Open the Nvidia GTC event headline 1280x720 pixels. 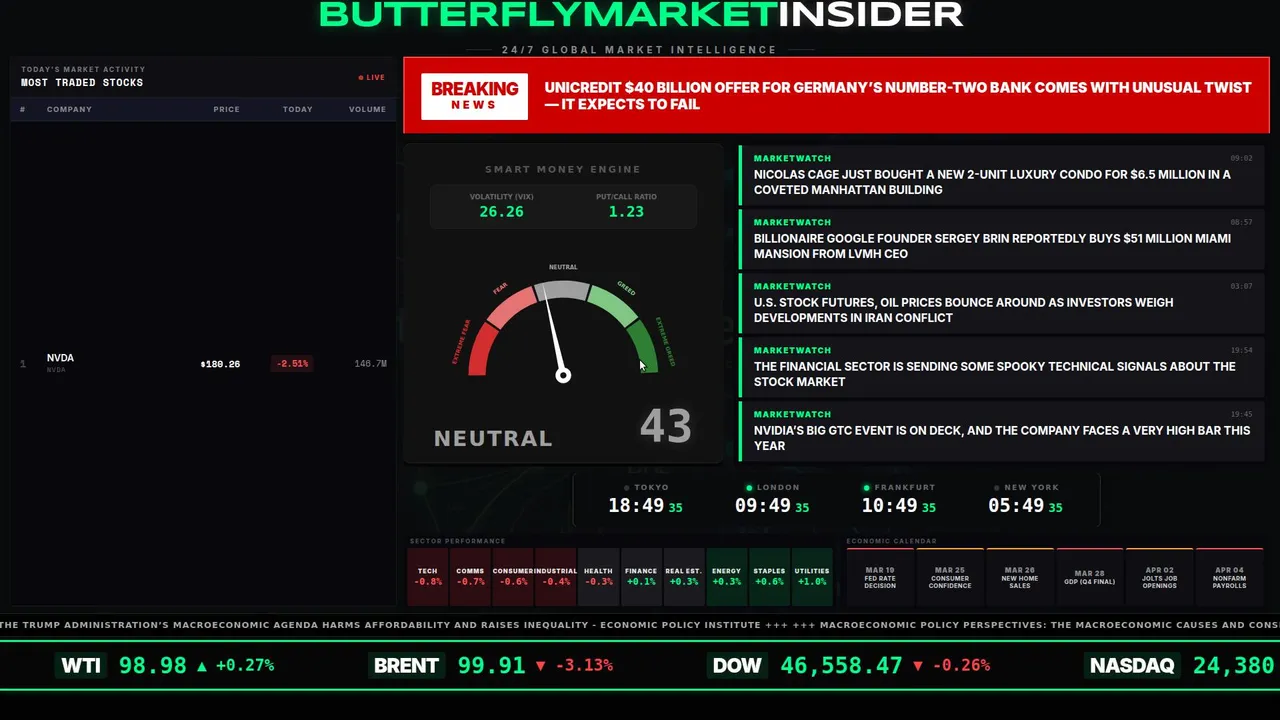point(1003,430)
